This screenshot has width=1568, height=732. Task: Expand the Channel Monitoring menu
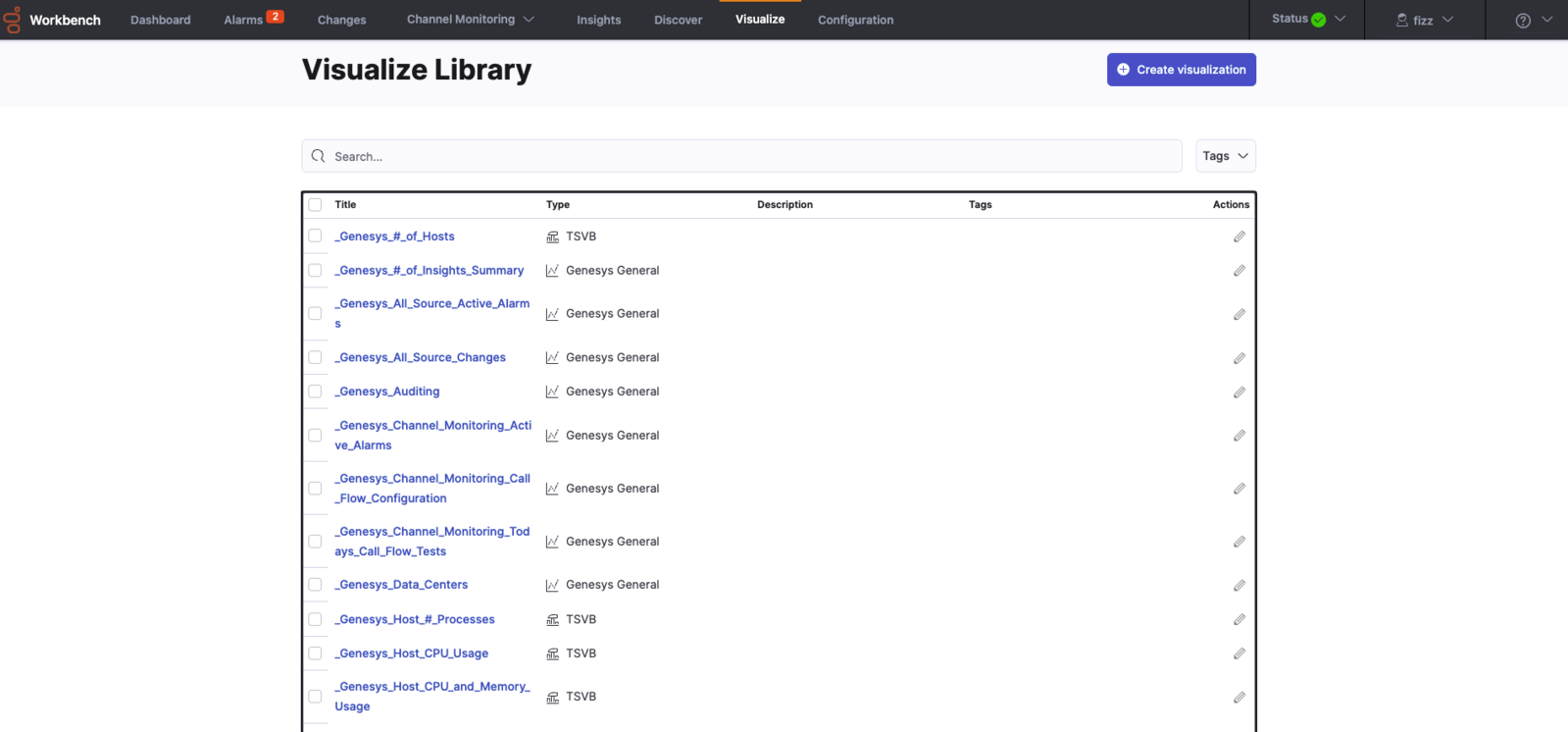471,20
